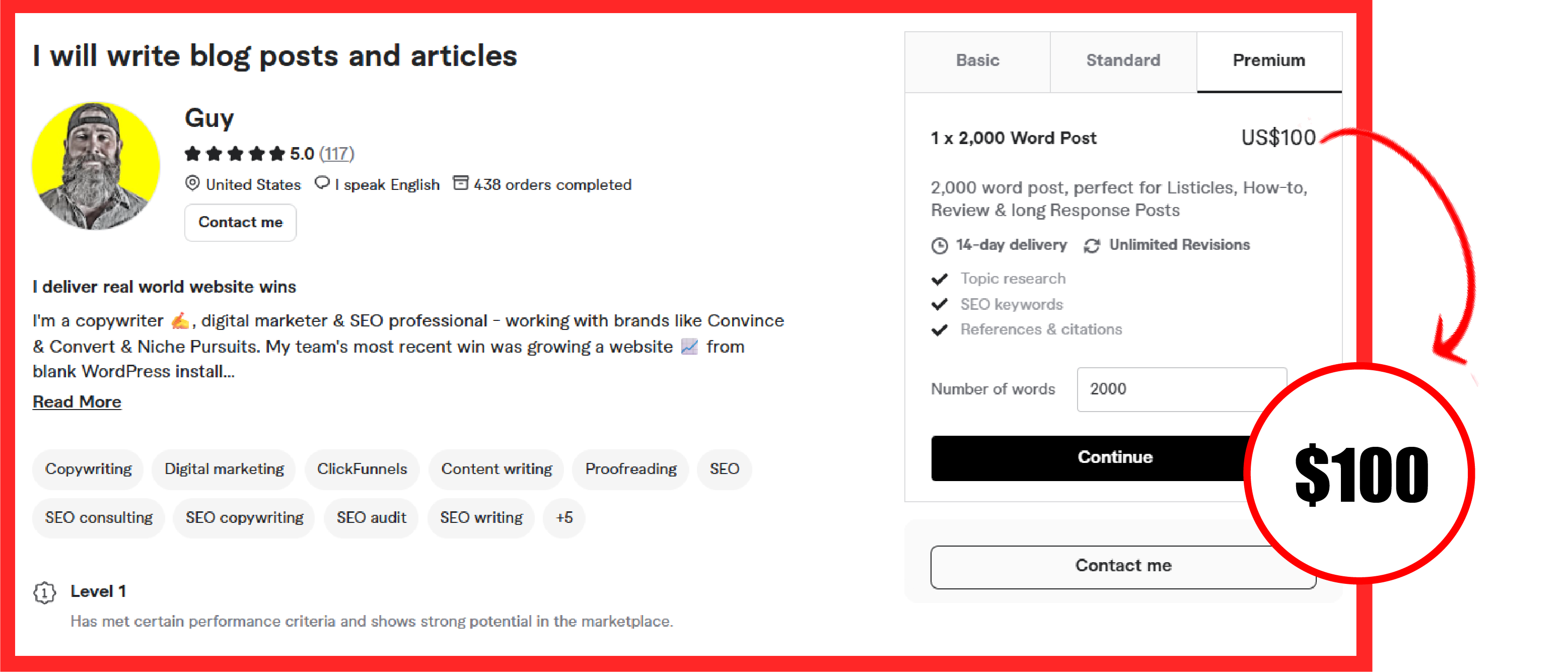Switch to the Basic package tab
Image resolution: width=1568 pixels, height=672 pixels.
[977, 60]
